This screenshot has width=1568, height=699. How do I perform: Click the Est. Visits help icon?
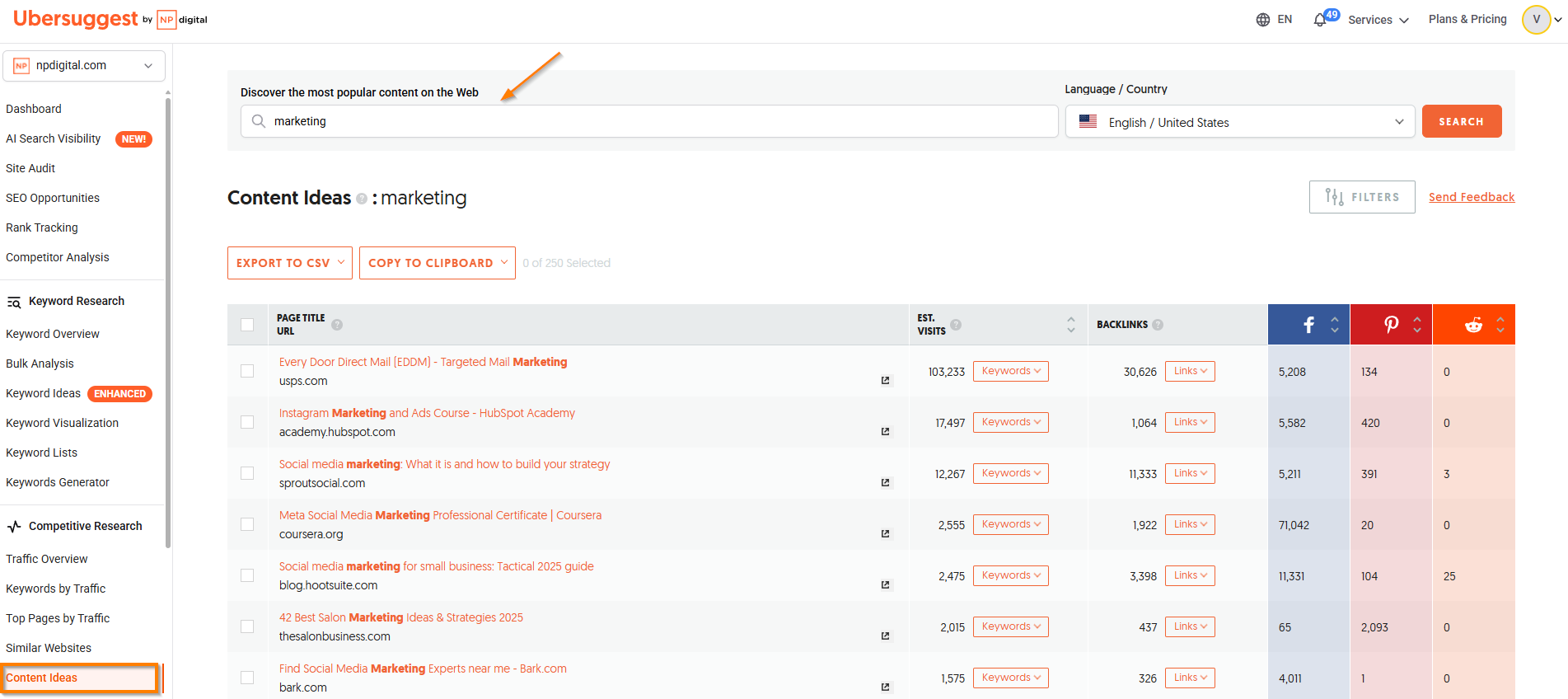point(956,325)
